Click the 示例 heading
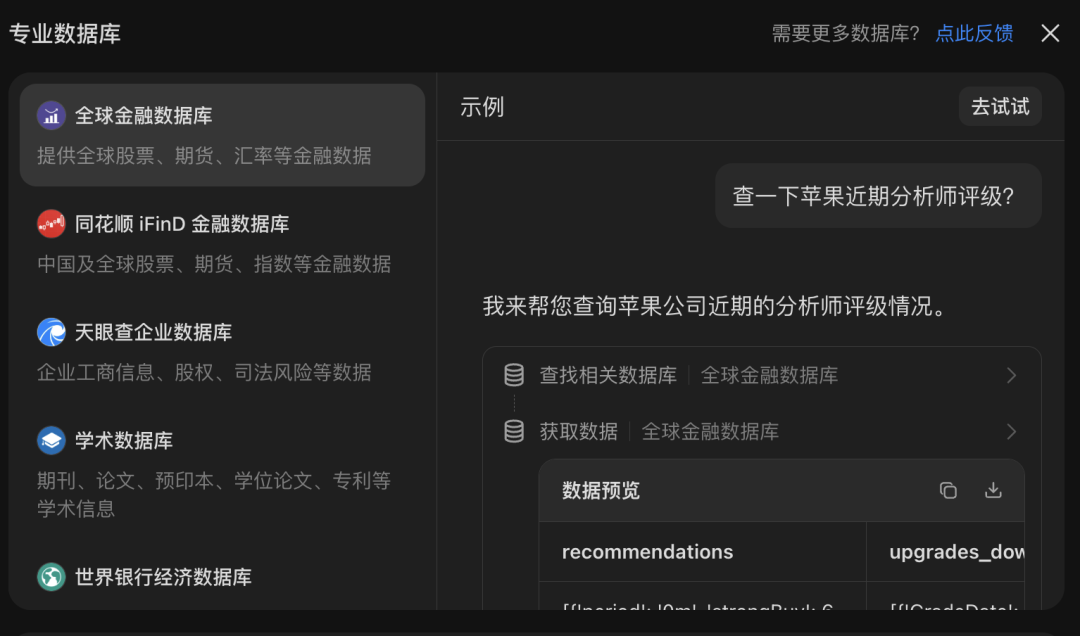Screen dimensions: 1080x636 tap(482, 107)
